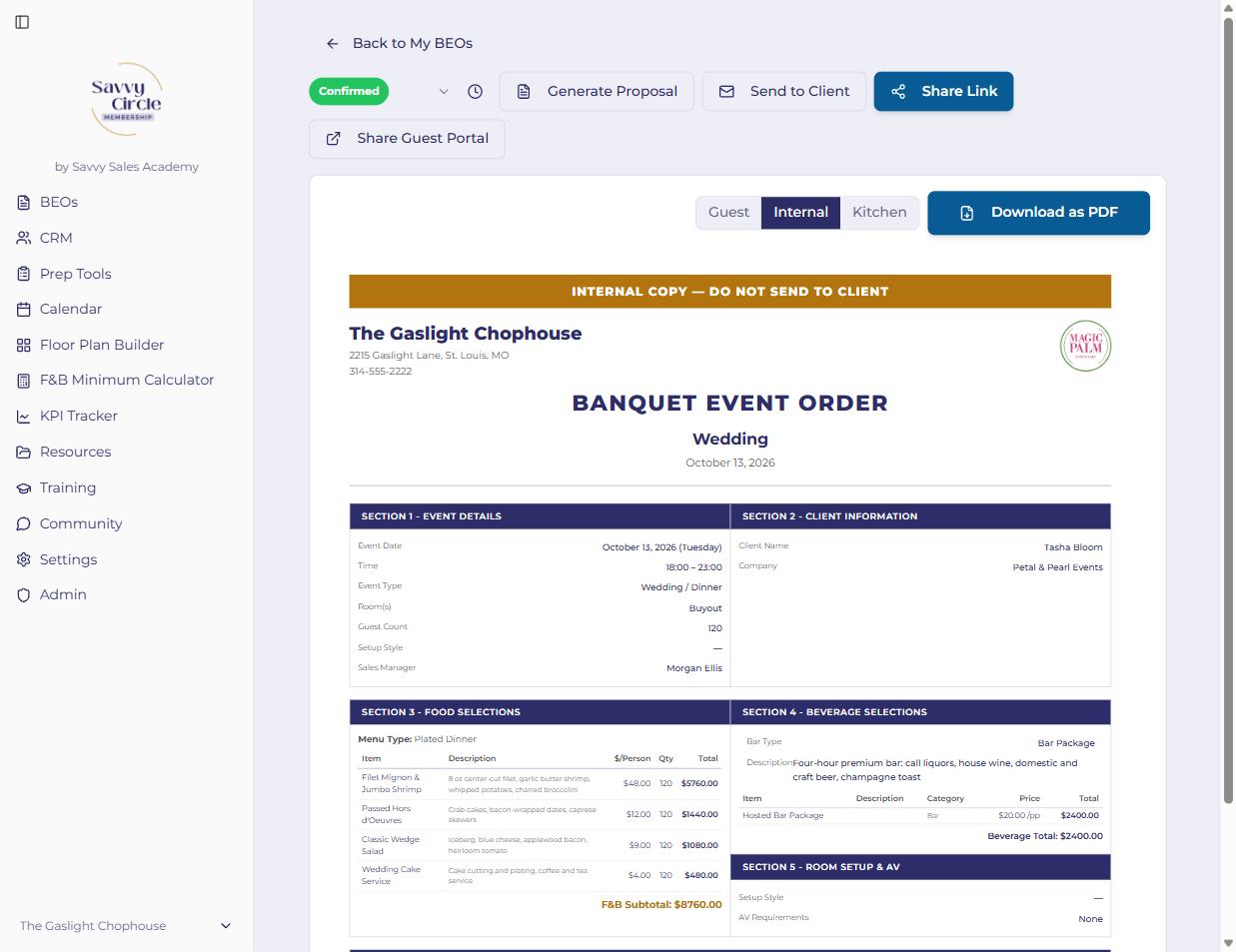Click the Share Link button
Viewport: 1236px width, 952px height.
(x=943, y=91)
